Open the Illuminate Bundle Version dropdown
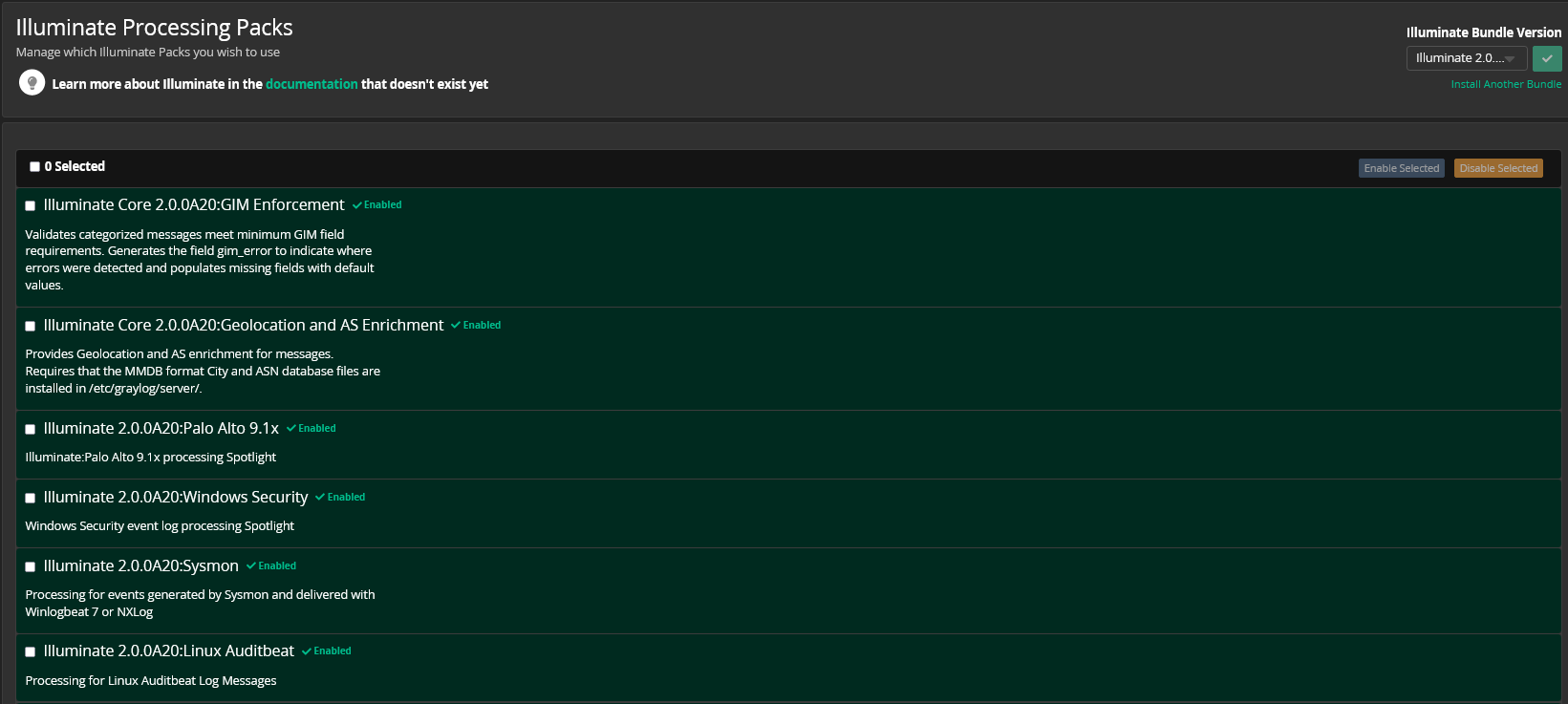 pos(1466,58)
